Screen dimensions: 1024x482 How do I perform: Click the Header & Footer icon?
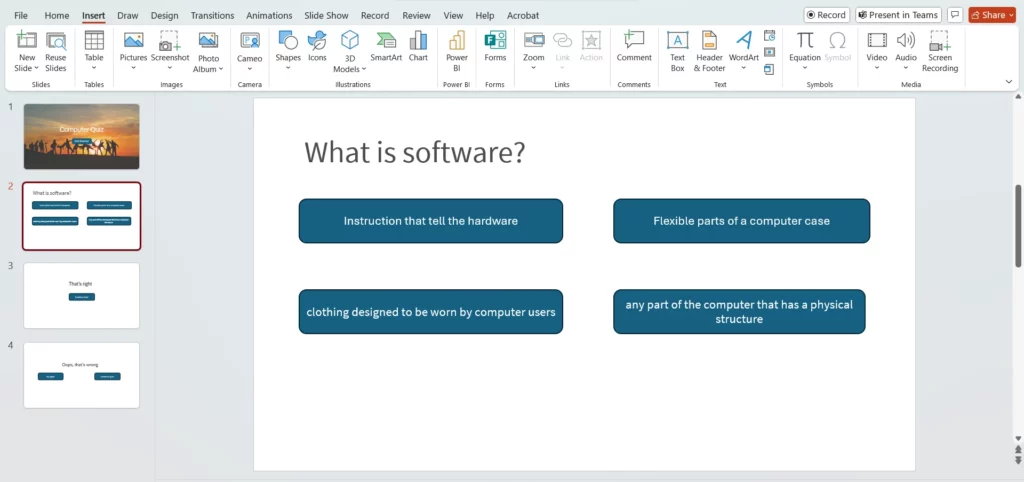click(709, 49)
